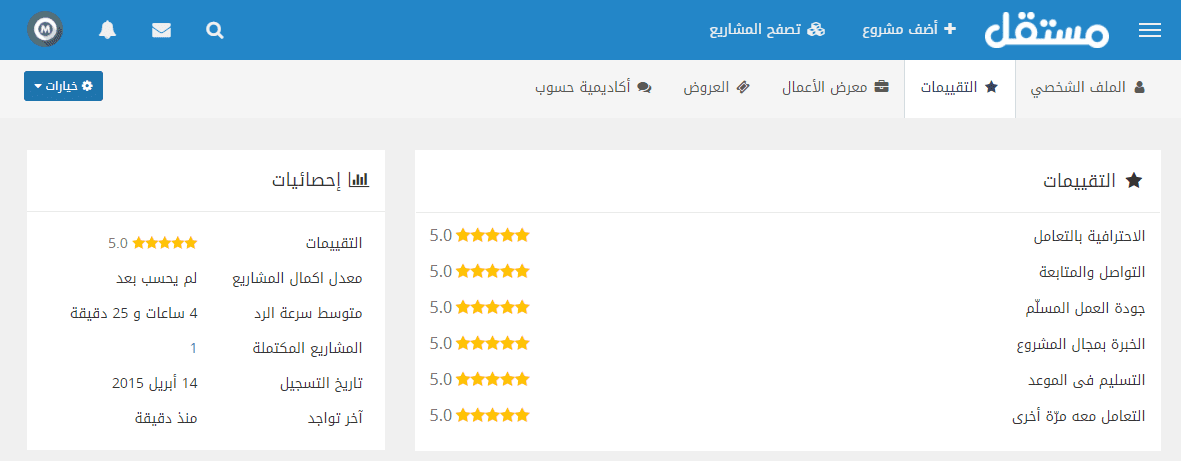Click the search magnifier icon
This screenshot has height=461, width=1181.
215,30
